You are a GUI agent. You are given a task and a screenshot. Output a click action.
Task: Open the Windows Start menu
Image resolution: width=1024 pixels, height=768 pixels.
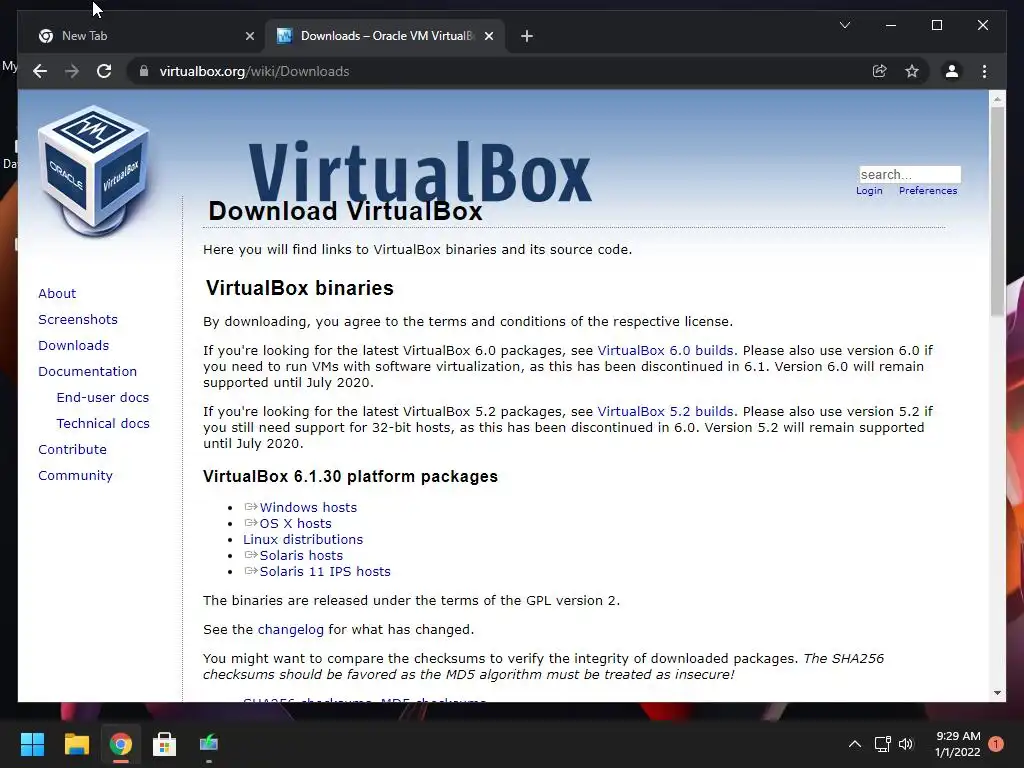tap(32, 744)
